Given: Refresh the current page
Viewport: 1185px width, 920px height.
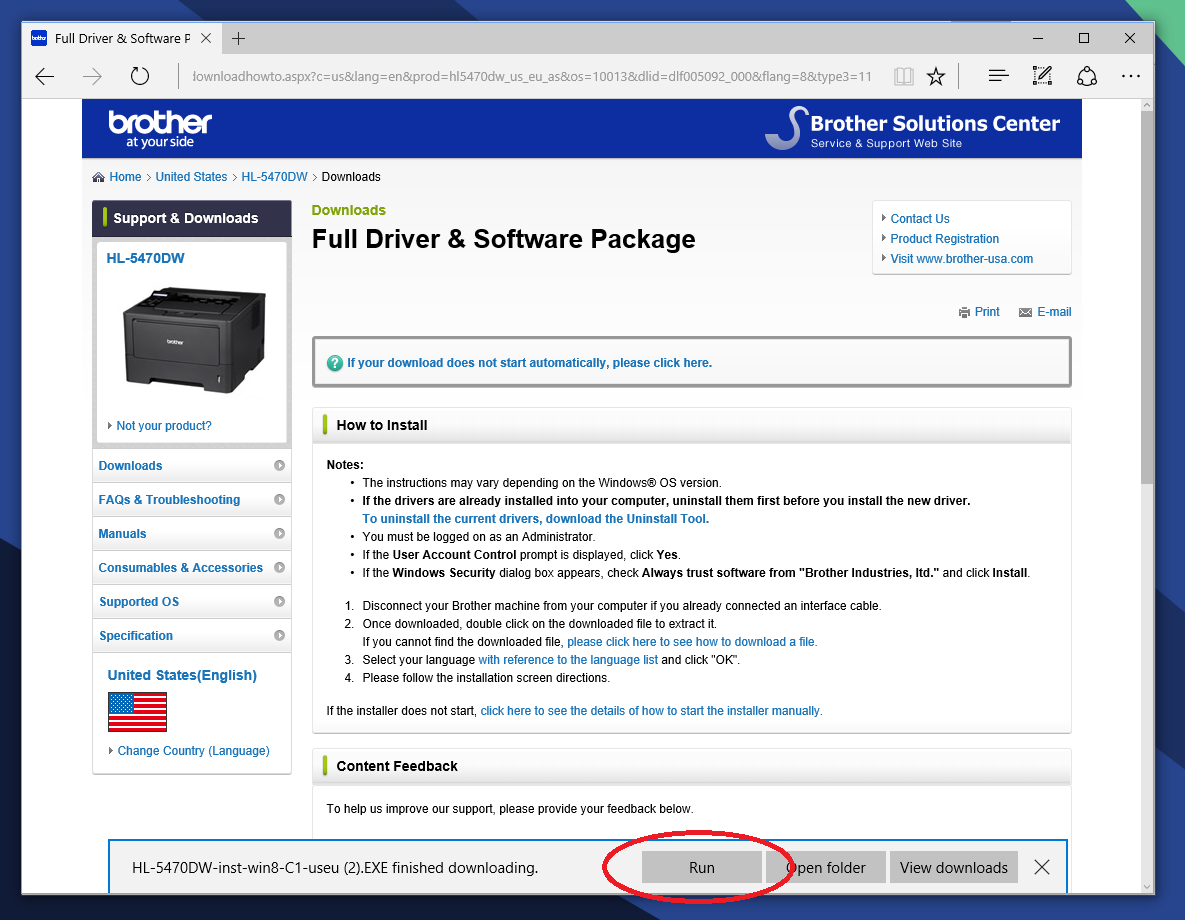Looking at the screenshot, I should 140,76.
